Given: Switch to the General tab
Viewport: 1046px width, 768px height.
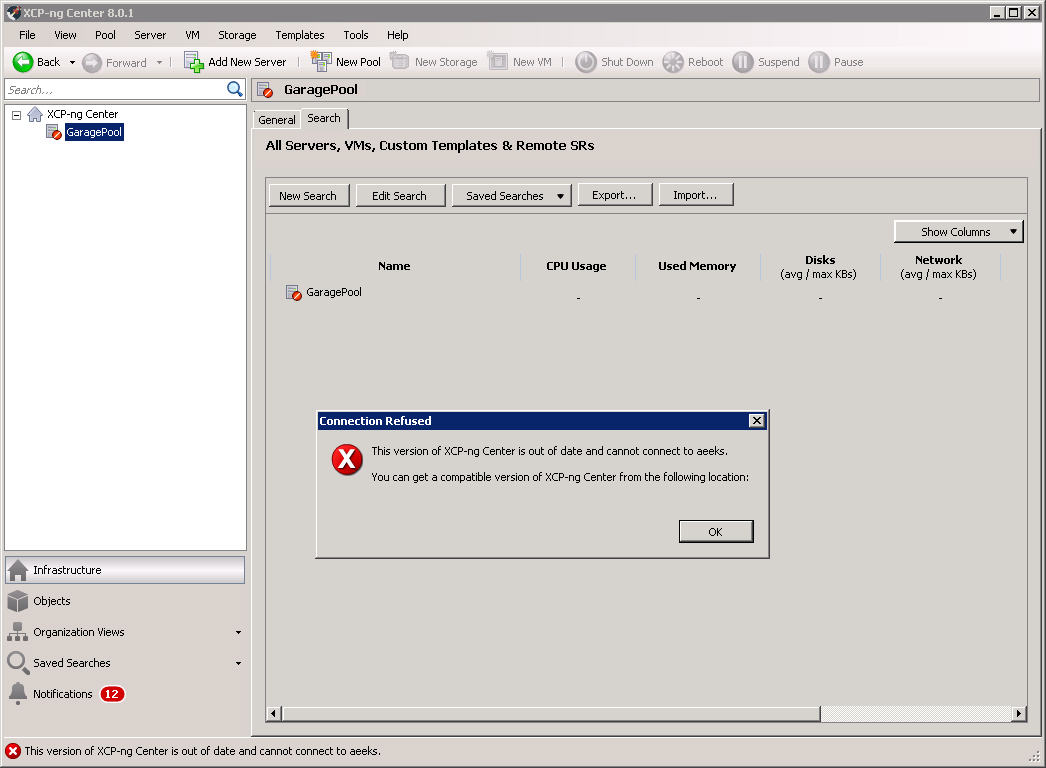Looking at the screenshot, I should pos(277,120).
